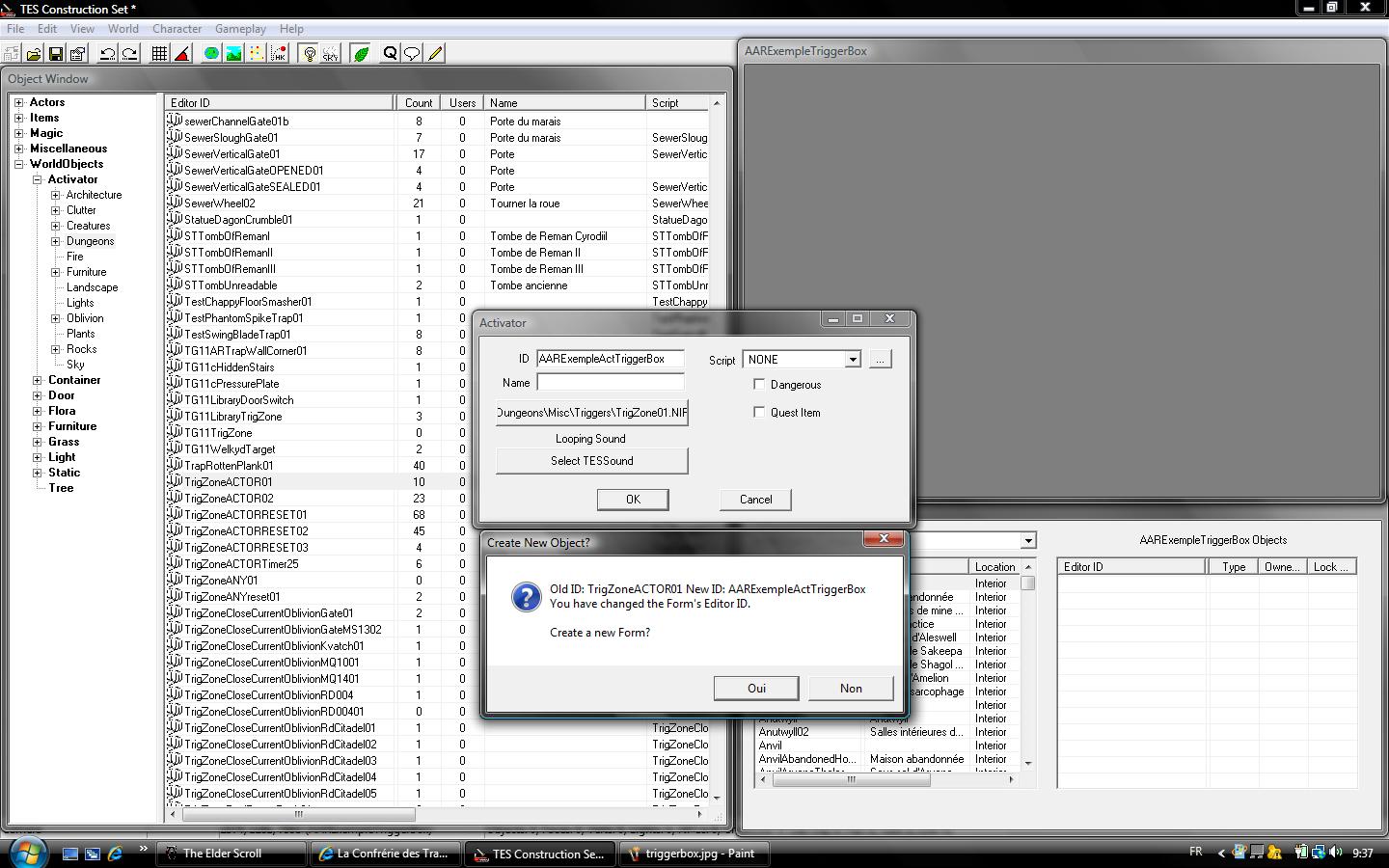Open the Gameplay menu
Image resolution: width=1389 pixels, height=868 pixels.
coord(240,29)
